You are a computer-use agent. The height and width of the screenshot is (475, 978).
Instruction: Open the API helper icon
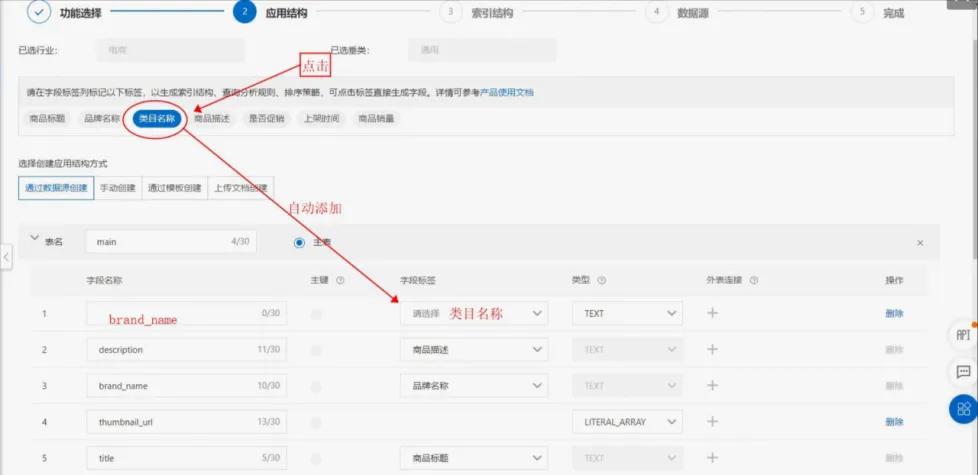point(963,335)
